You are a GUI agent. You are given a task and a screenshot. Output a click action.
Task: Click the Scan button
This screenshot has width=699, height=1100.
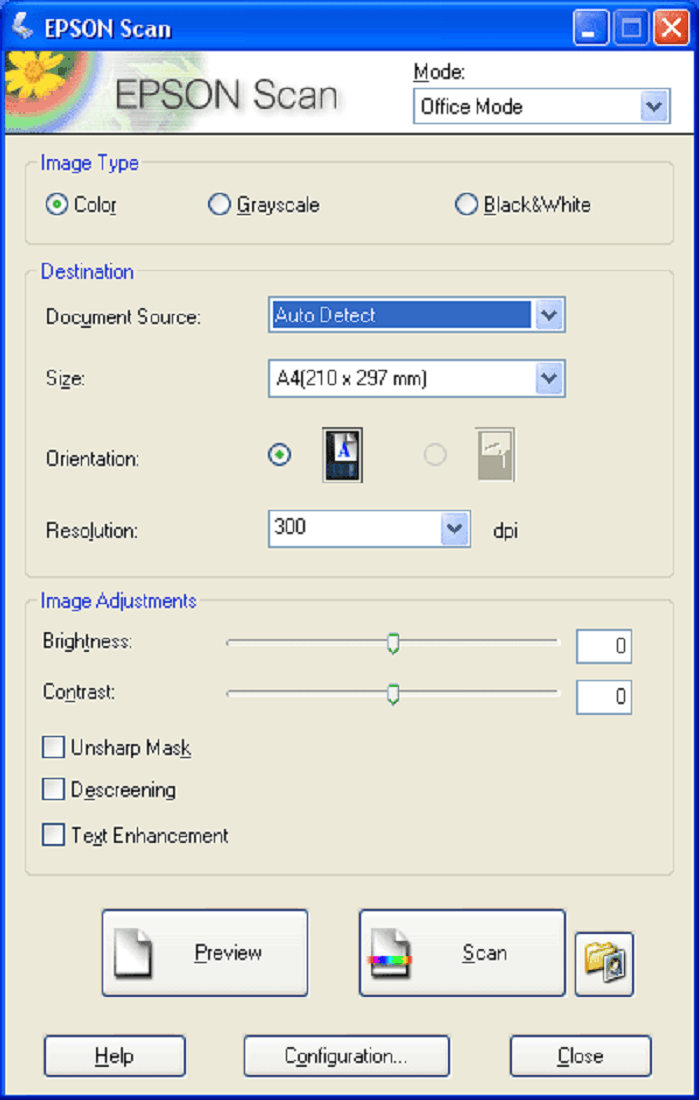[x=462, y=953]
